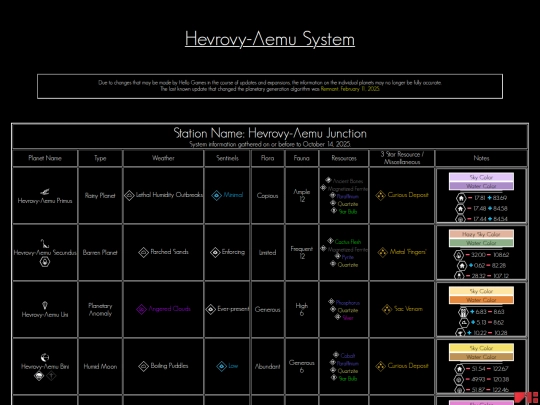The height and width of the screenshot is (405, 540).
Task: Click the Station Name: Hevrovy-Aemu Junction heading
Action: coord(270,133)
